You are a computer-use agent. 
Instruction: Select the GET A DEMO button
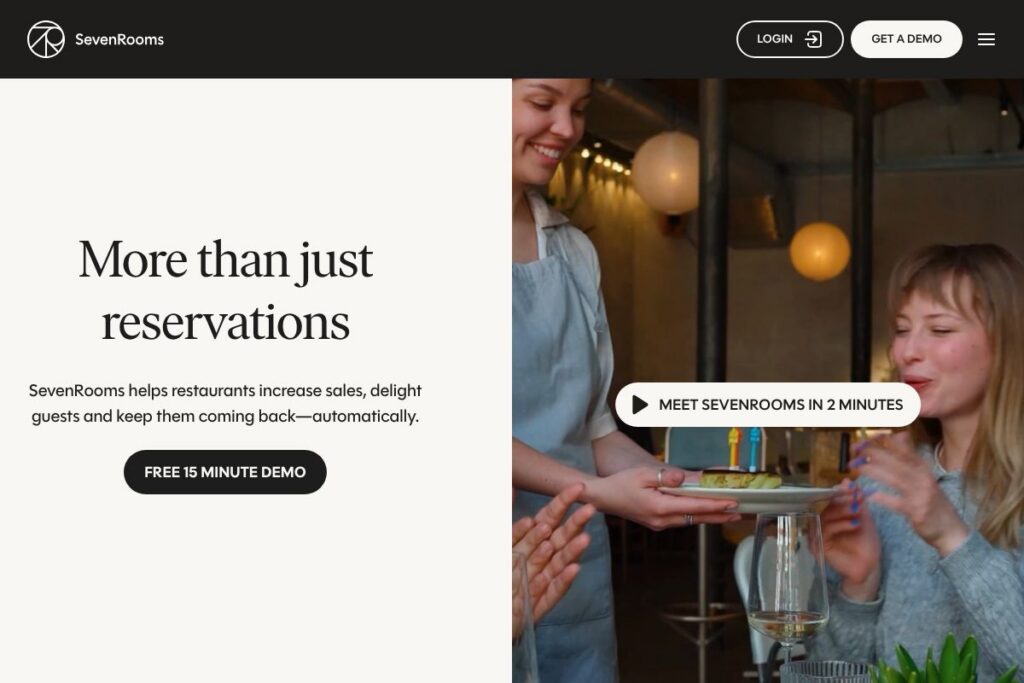click(x=906, y=39)
